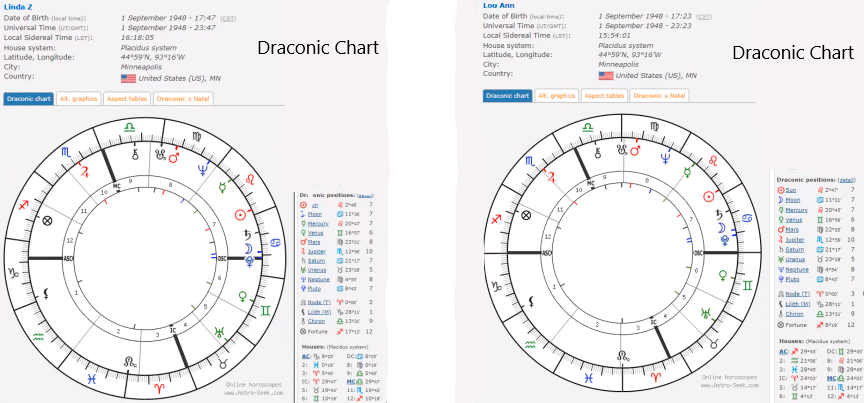864x403 pixels.
Task: Click the detail link beside Lou Ann's Draconic positions
Action: (846, 179)
